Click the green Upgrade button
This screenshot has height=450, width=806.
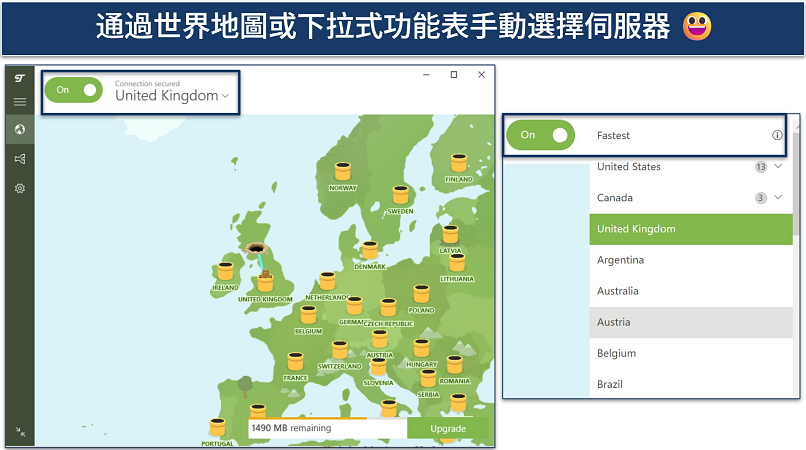(x=448, y=428)
